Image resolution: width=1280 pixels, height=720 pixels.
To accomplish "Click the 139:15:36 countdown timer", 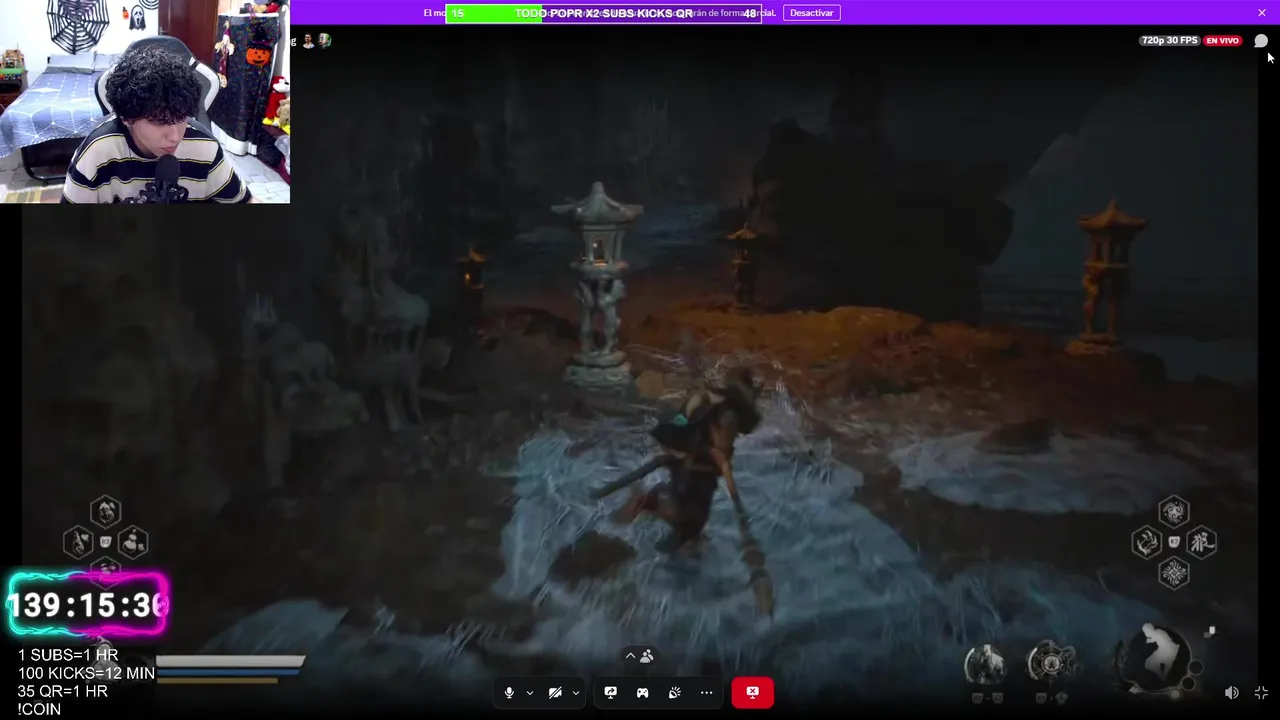I will (x=88, y=605).
